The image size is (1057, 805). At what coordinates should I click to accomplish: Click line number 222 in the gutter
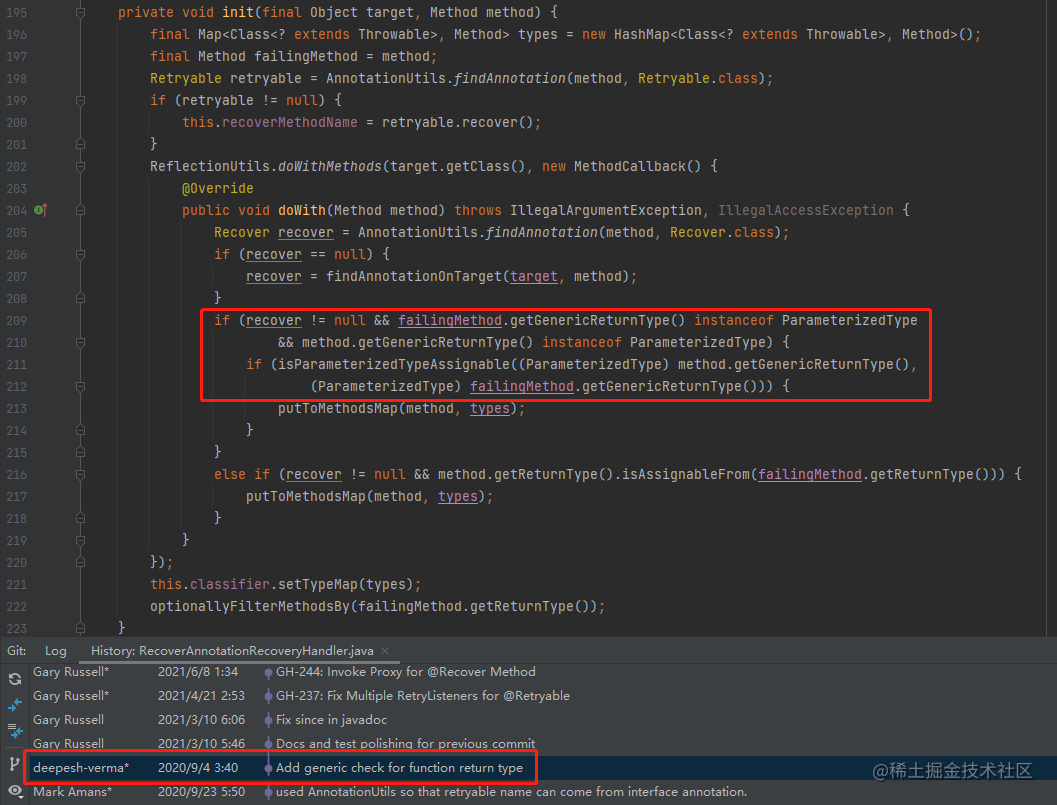(x=16, y=606)
